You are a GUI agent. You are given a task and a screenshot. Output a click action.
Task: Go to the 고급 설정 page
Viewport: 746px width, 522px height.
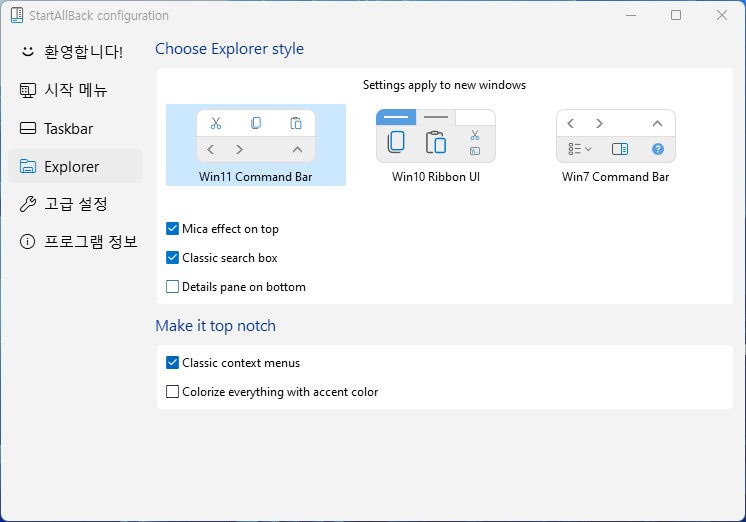pyautogui.click(x=75, y=204)
